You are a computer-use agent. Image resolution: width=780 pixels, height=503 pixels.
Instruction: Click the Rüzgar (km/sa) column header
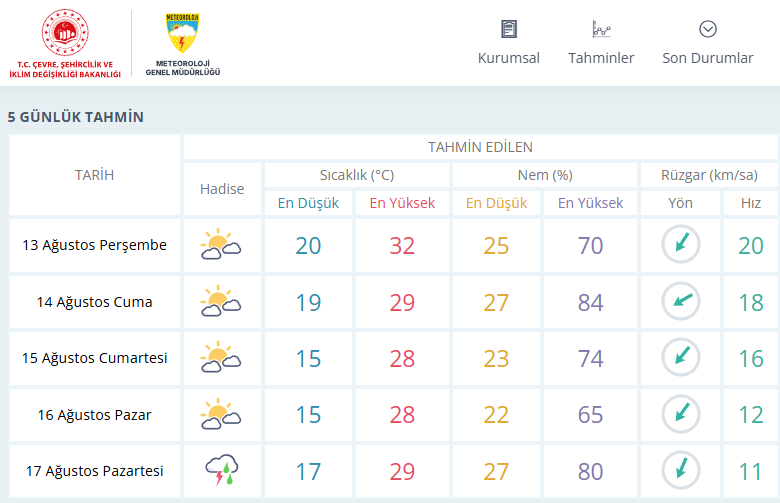tap(709, 175)
